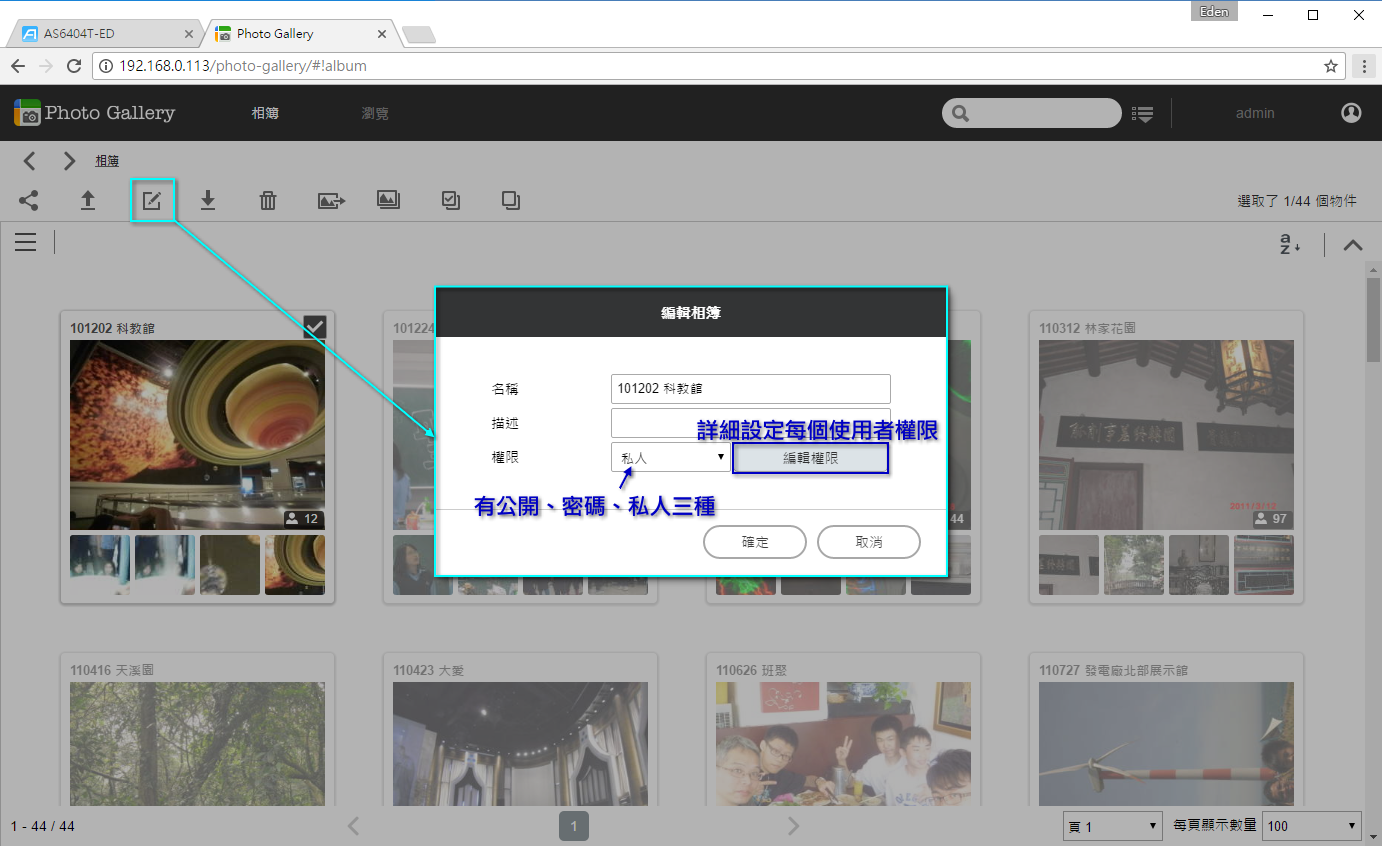
Task: Open the 110312 林家花園 album cover
Action: click(1166, 435)
